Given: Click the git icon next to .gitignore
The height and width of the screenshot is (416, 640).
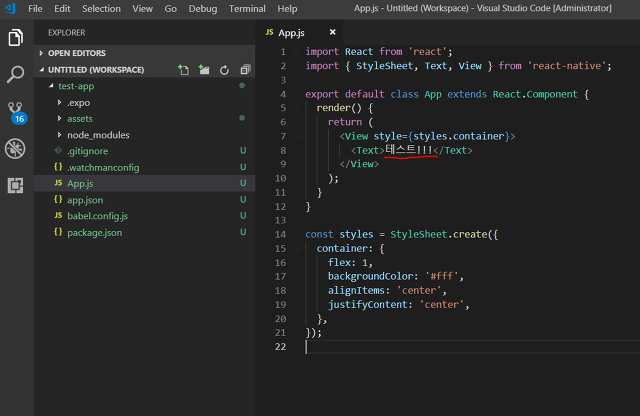Looking at the screenshot, I should (x=58, y=150).
